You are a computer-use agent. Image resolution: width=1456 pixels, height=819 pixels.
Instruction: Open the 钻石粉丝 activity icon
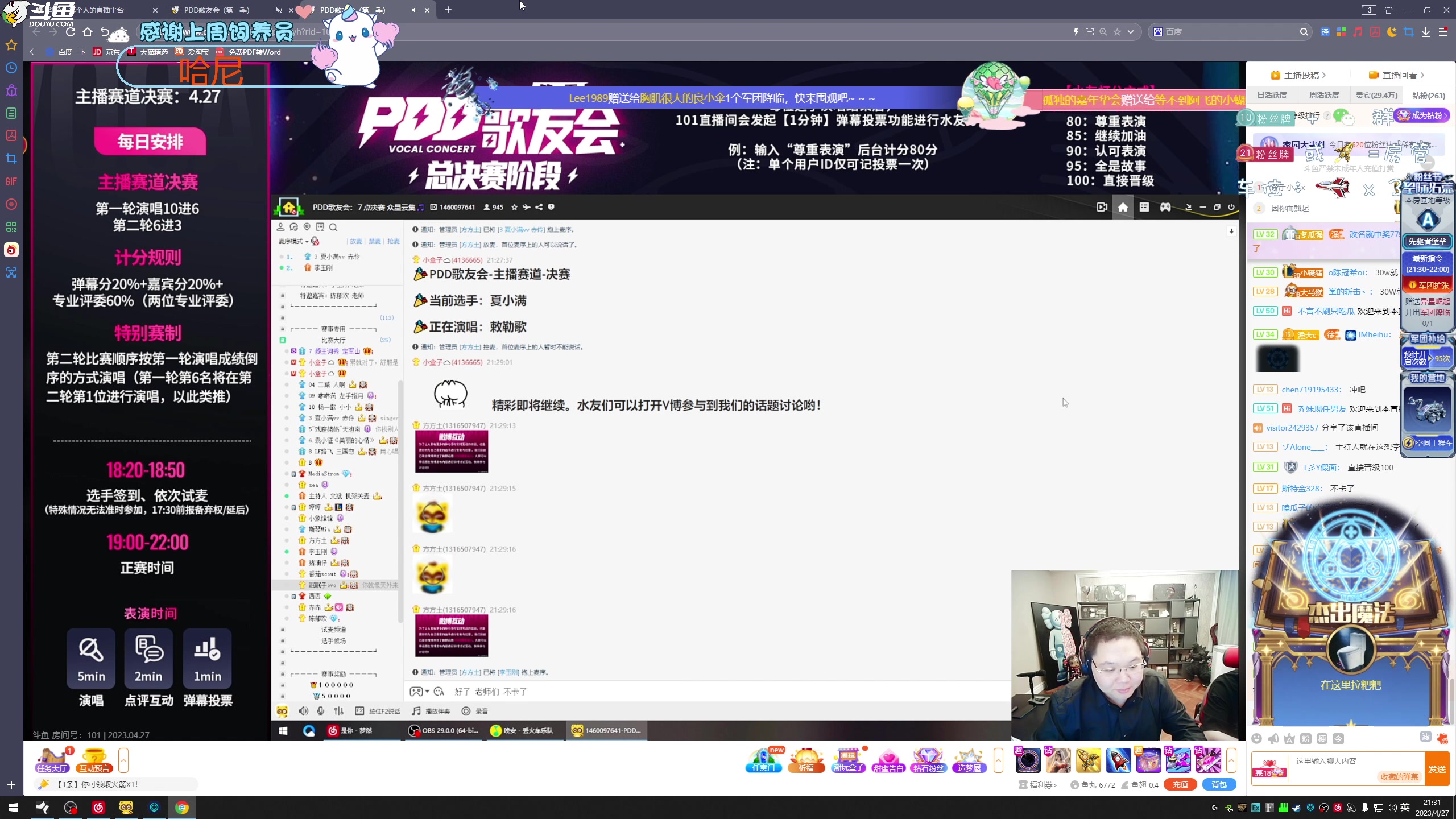928,760
